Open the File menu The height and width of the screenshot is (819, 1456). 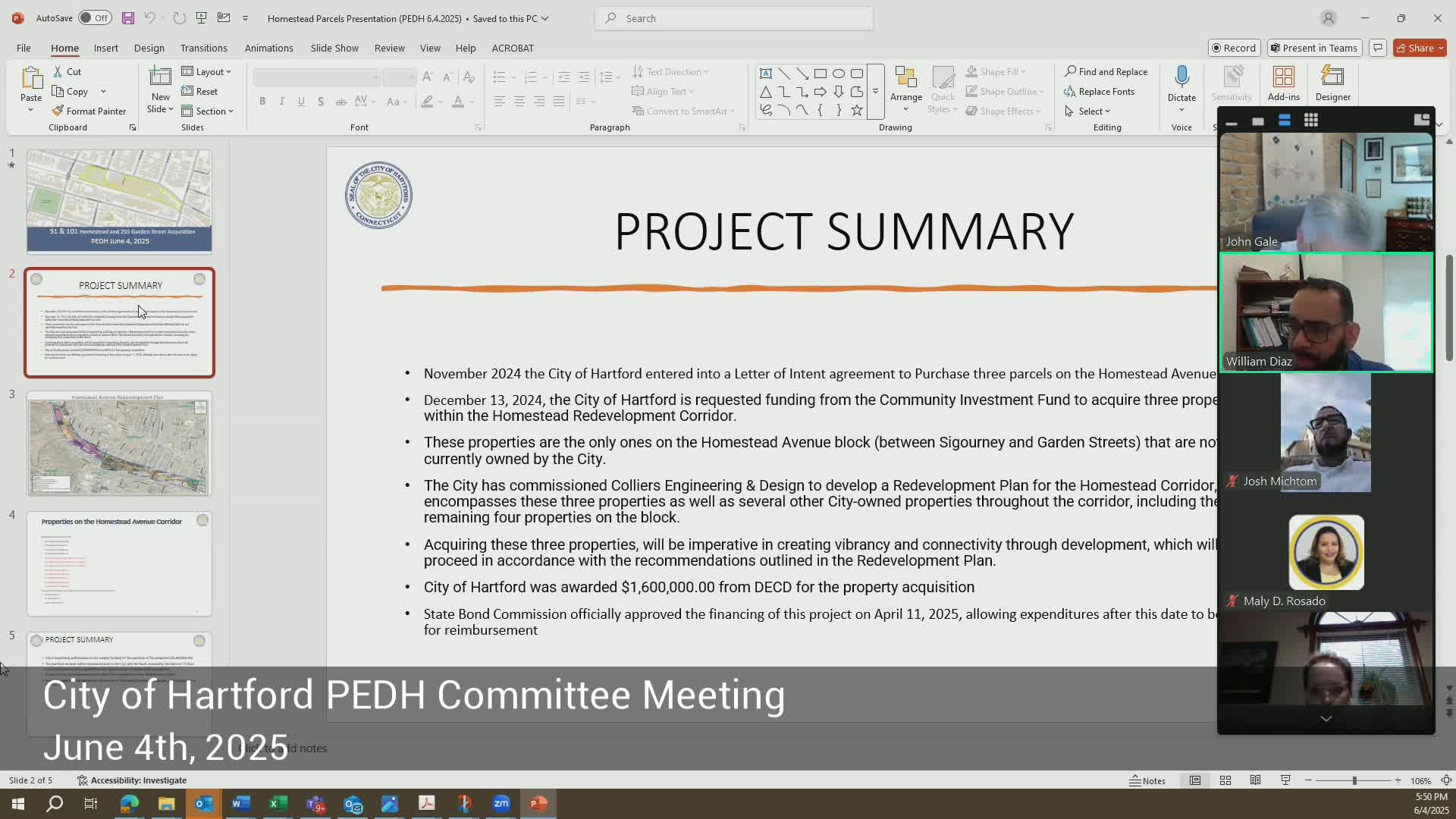point(24,48)
